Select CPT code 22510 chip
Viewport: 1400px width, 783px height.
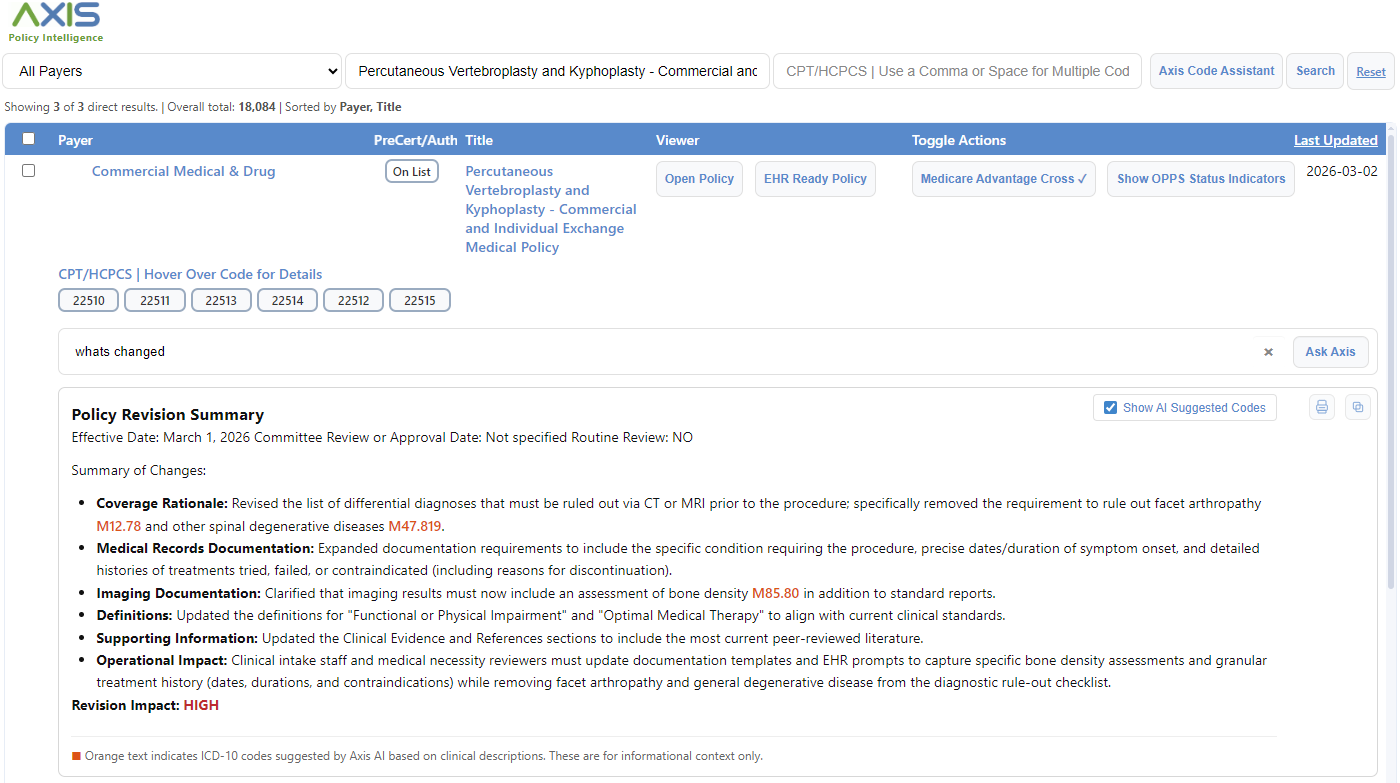pos(89,300)
